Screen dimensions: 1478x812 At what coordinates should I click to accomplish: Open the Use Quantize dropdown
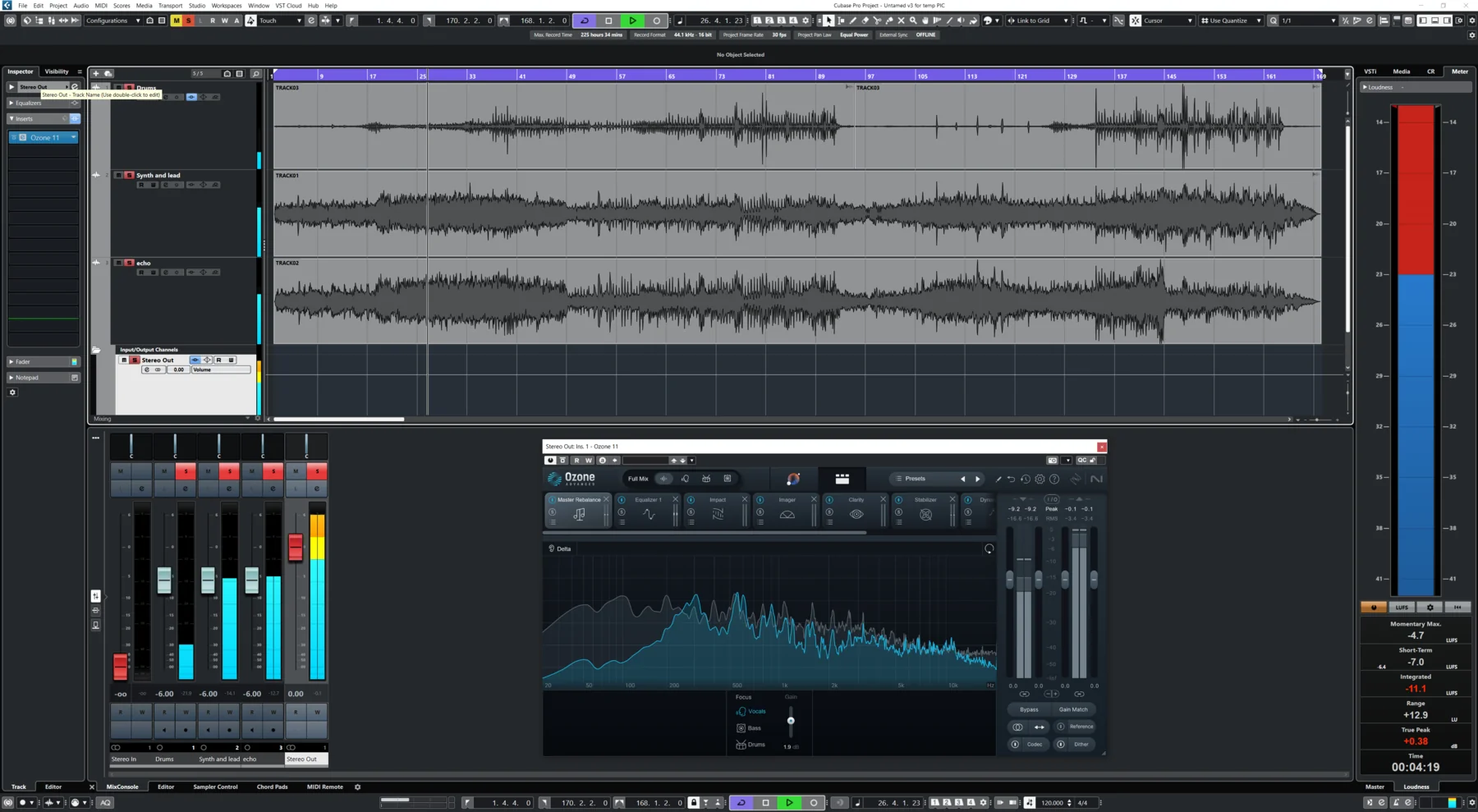pos(1231,21)
